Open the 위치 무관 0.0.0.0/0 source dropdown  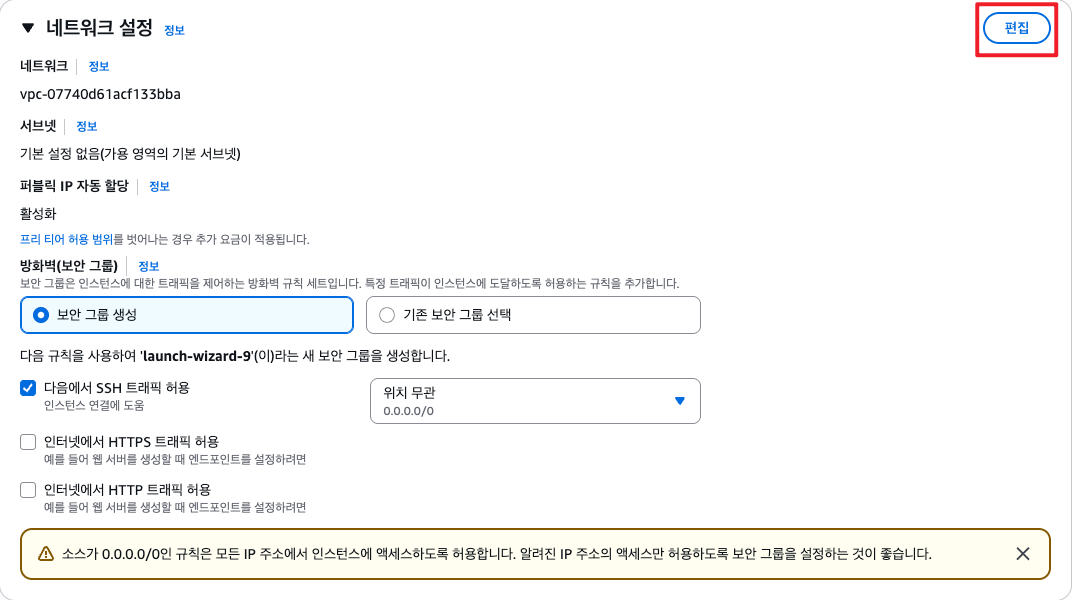click(x=535, y=401)
